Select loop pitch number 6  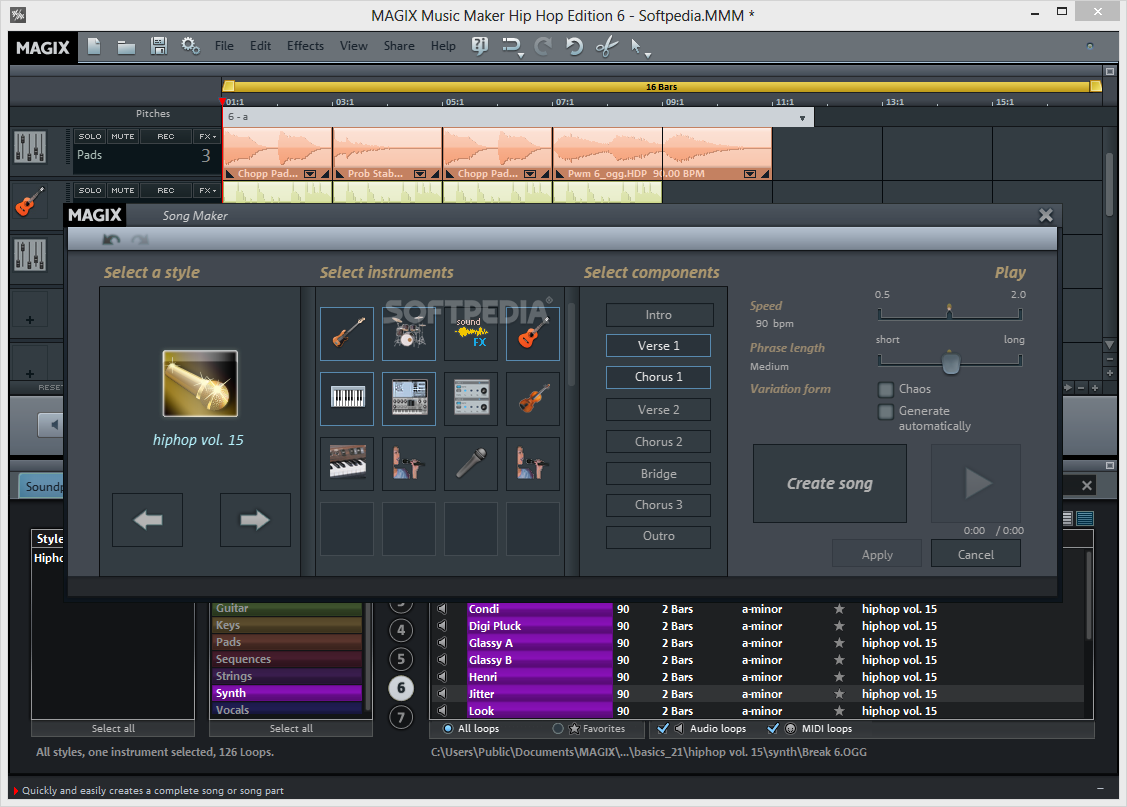pyautogui.click(x=401, y=688)
